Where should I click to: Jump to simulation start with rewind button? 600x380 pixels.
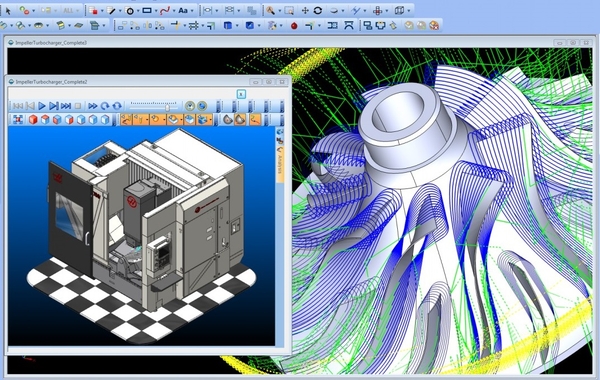pyautogui.click(x=18, y=106)
